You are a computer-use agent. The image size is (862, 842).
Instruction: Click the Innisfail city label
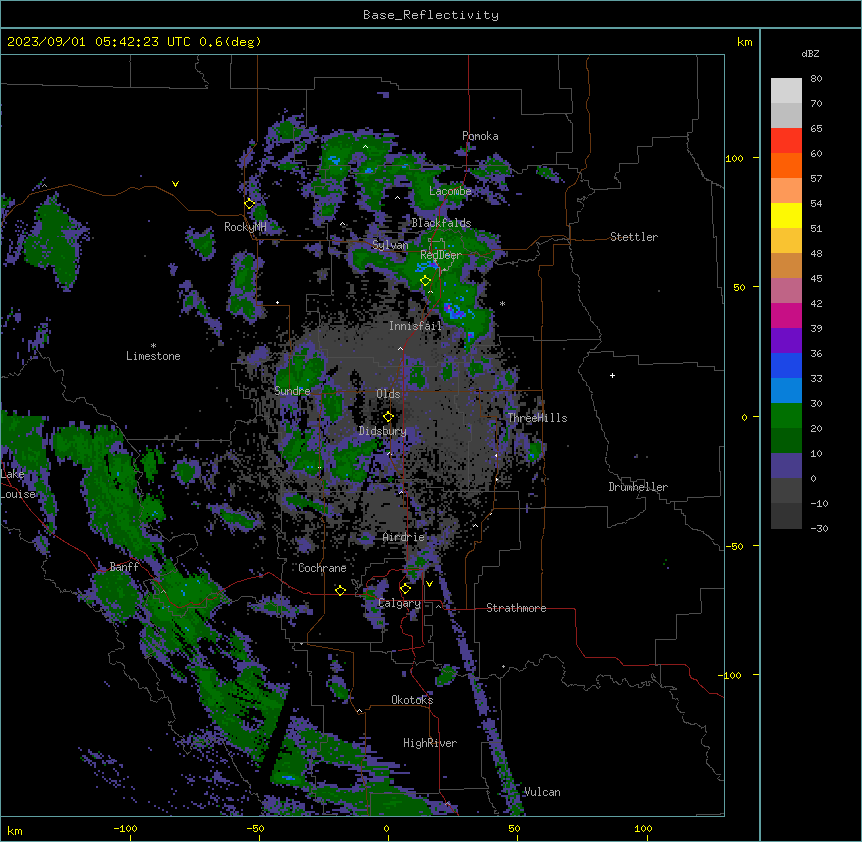(415, 326)
